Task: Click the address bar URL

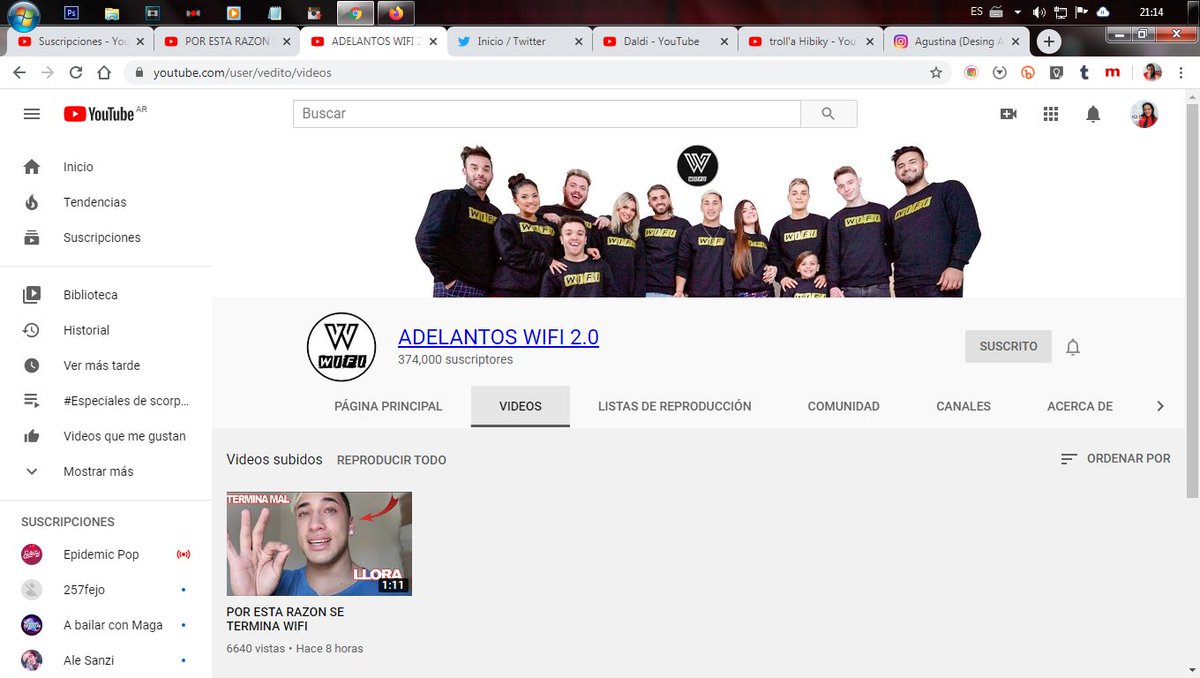Action: (242, 72)
